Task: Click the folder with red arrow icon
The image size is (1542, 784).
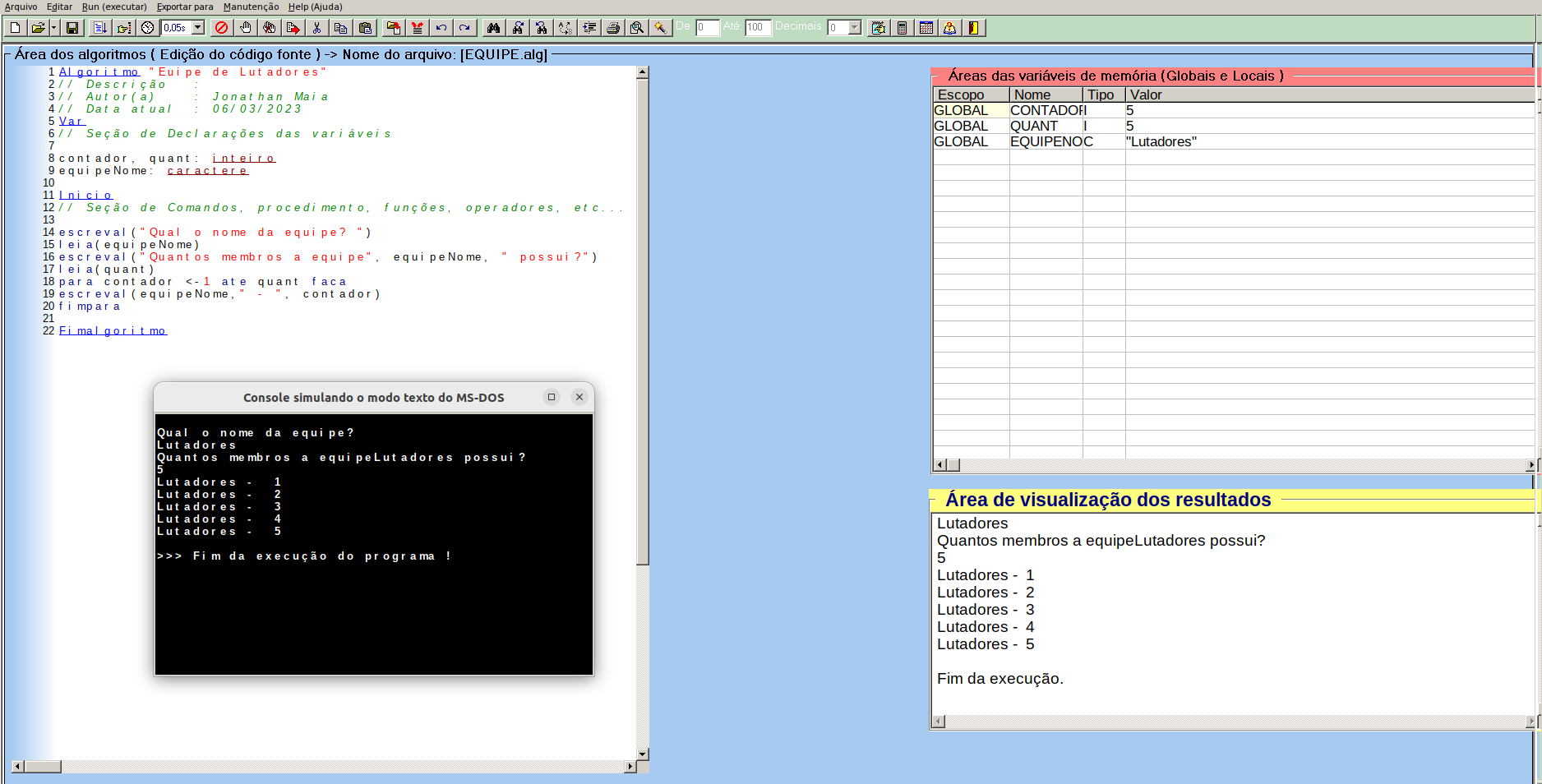Action: click(394, 28)
